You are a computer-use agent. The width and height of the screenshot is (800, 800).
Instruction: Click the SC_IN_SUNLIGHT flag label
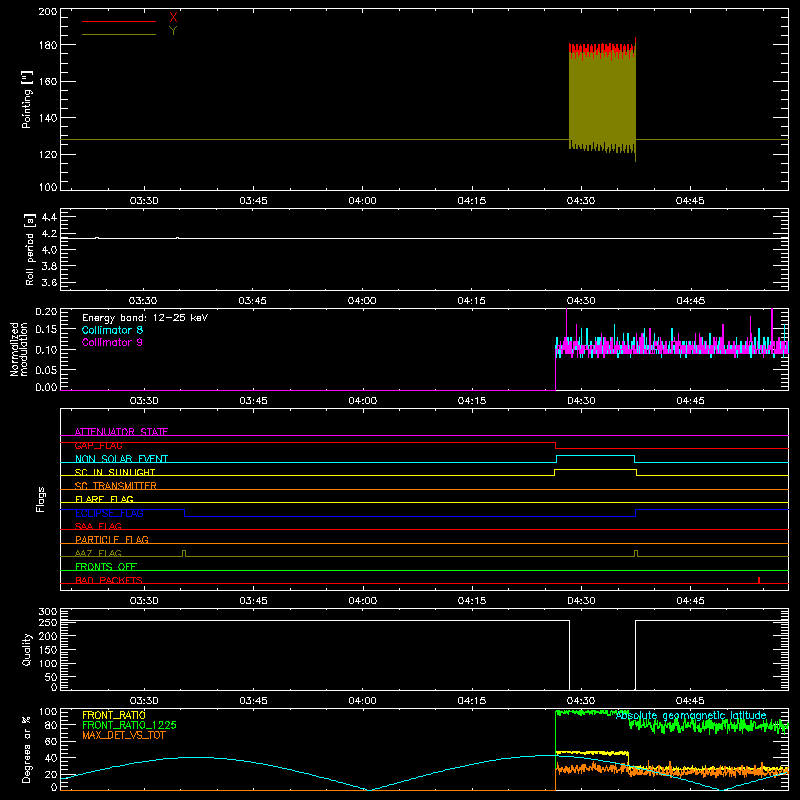115,472
